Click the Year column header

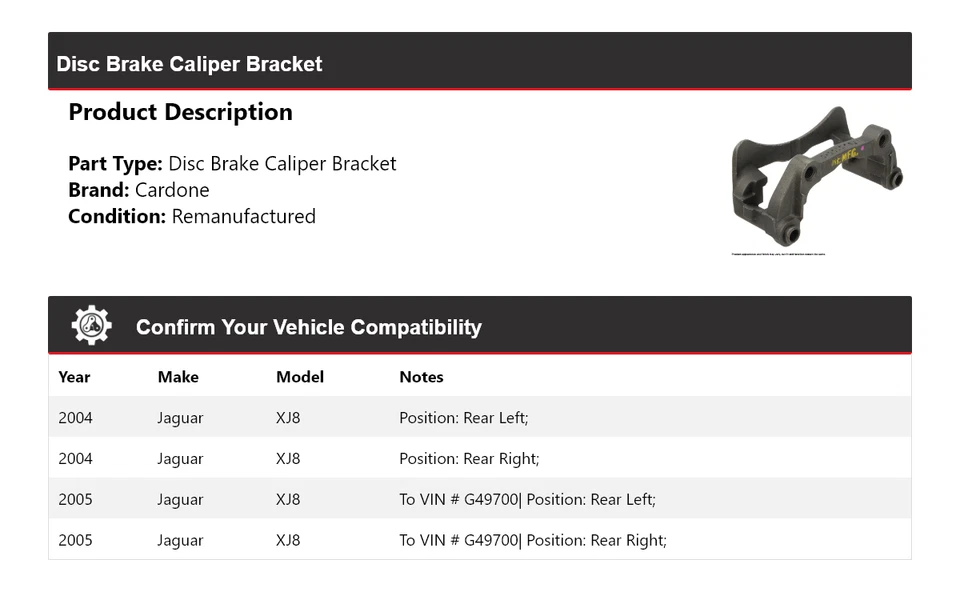point(74,377)
